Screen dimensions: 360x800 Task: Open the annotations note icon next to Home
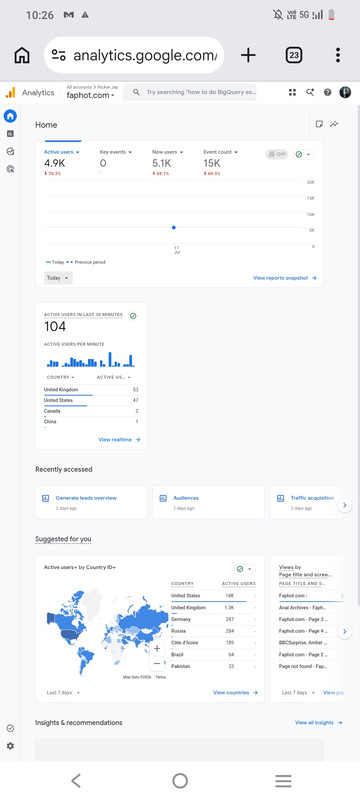coord(319,124)
